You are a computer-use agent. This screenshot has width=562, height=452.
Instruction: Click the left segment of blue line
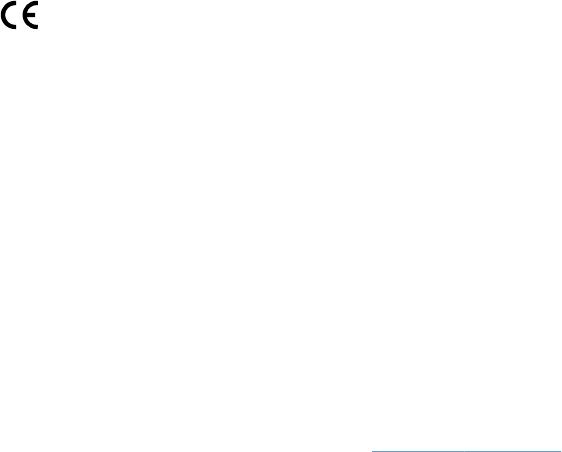click(x=418, y=451)
